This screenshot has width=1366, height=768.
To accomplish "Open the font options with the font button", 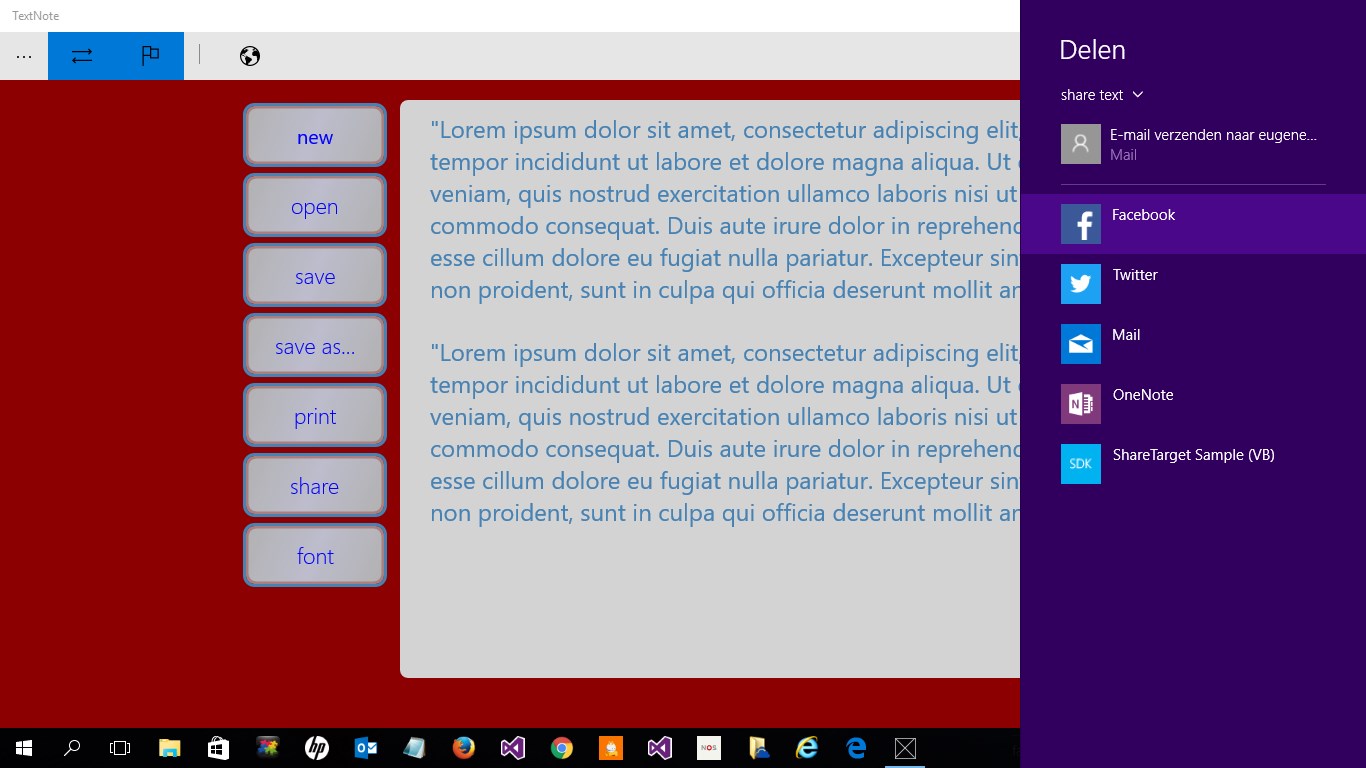I will (315, 556).
